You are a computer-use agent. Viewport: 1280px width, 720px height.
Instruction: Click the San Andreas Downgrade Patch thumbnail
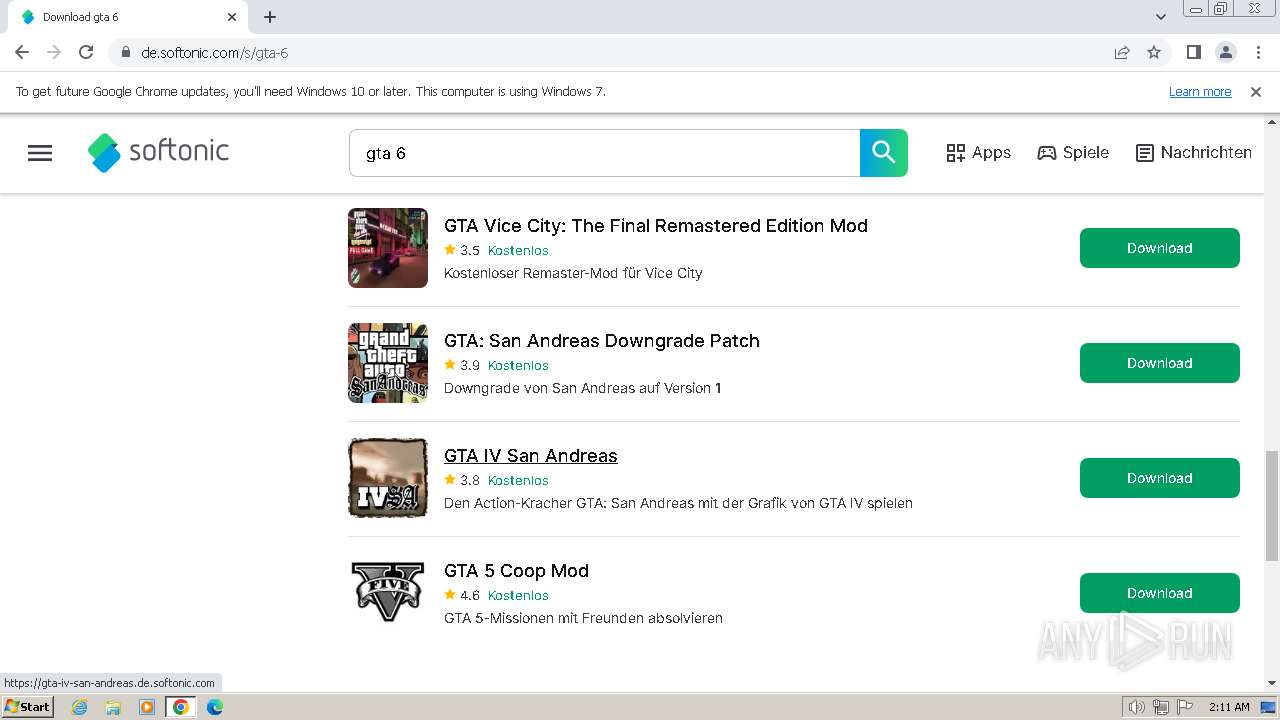388,363
